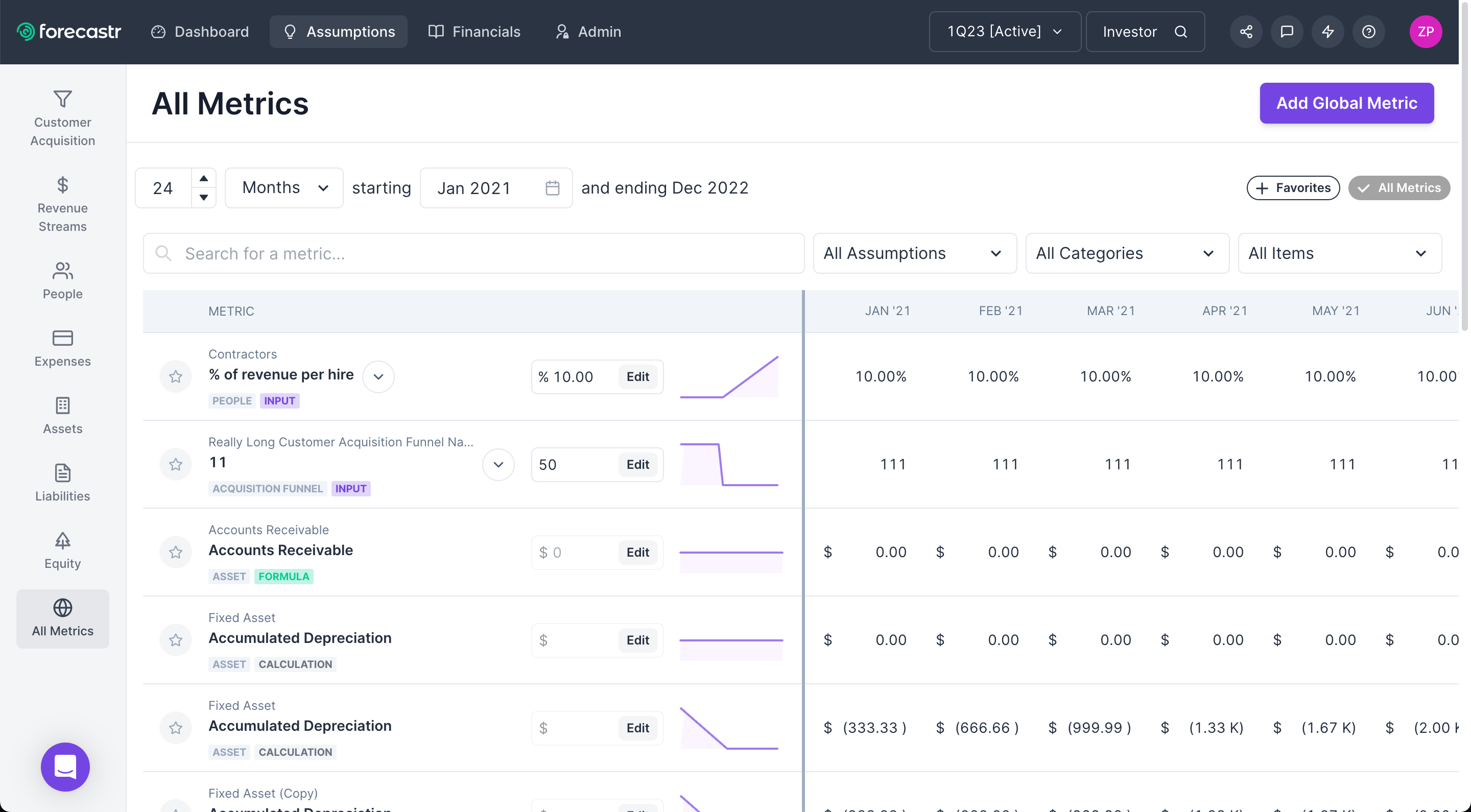Select All Metrics in sidebar
1471x812 pixels.
tap(63, 618)
